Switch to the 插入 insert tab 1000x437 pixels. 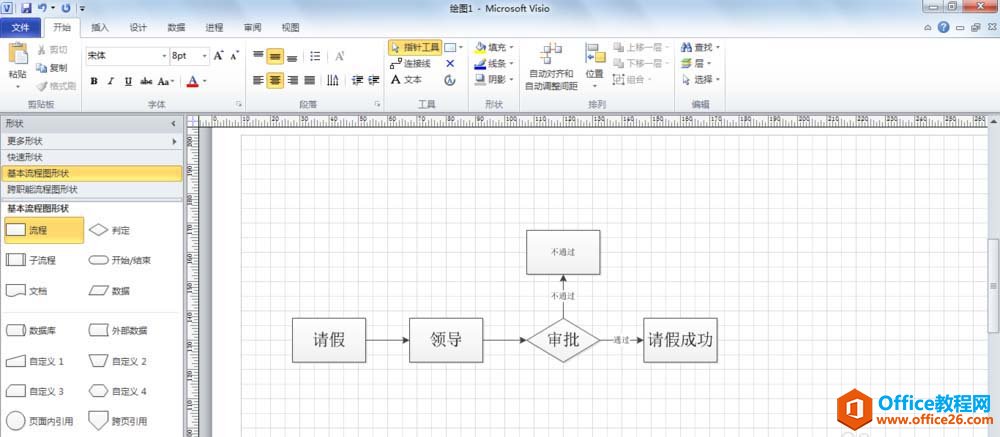coord(99,27)
